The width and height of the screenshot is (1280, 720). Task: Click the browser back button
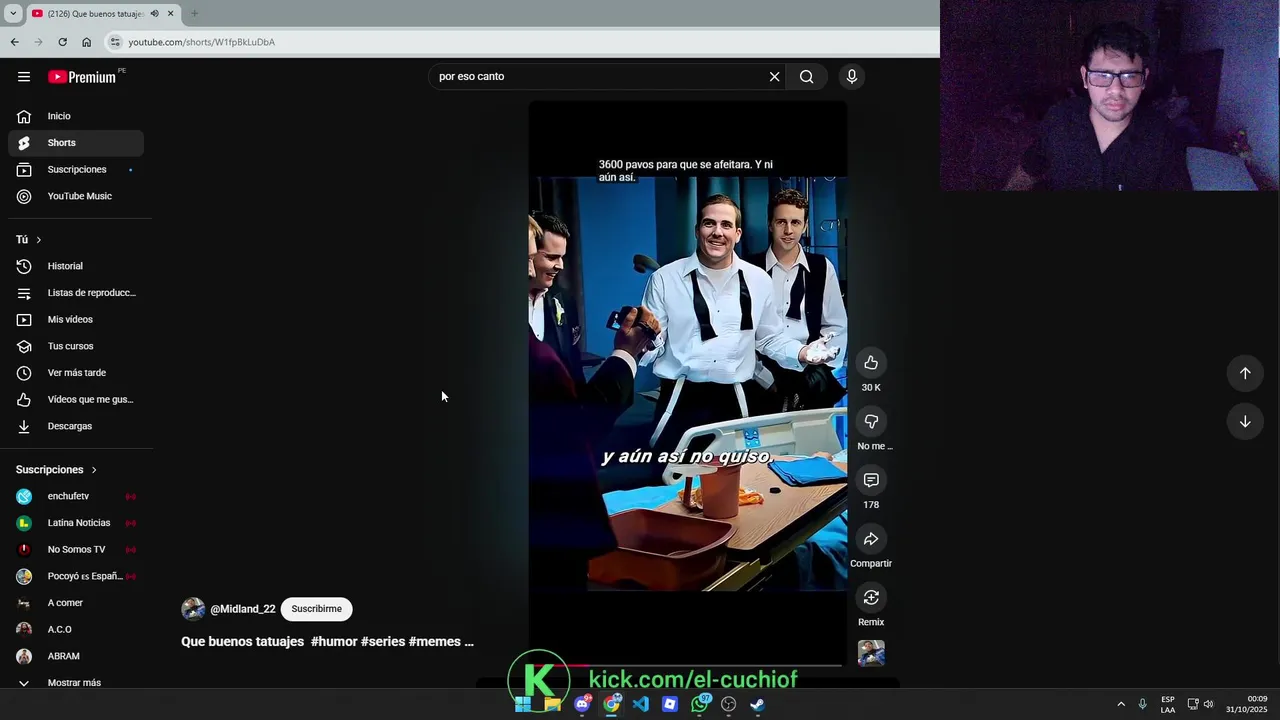pyautogui.click(x=14, y=42)
